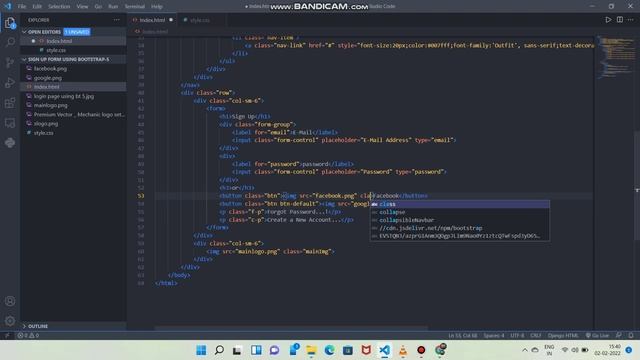This screenshot has height=360, width=640.
Task: Change end of line sequence CRLF
Action: point(536,336)
